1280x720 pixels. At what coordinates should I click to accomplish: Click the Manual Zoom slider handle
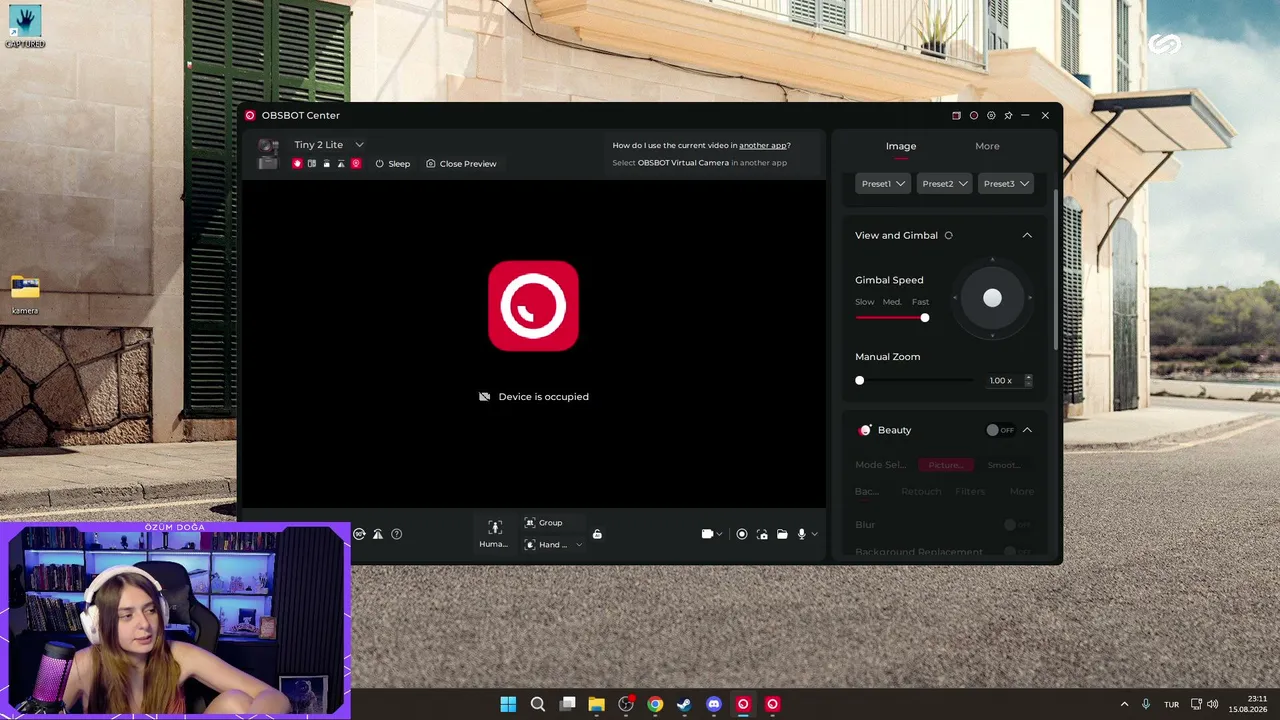860,381
